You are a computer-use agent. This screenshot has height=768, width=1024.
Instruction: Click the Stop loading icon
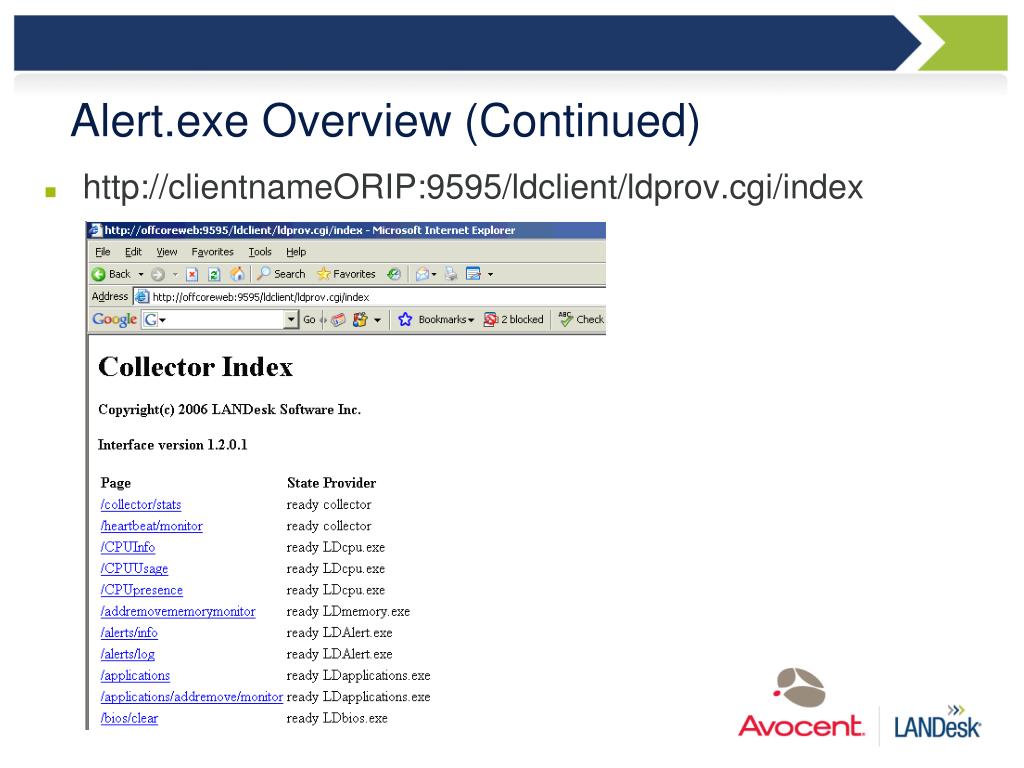tap(192, 274)
